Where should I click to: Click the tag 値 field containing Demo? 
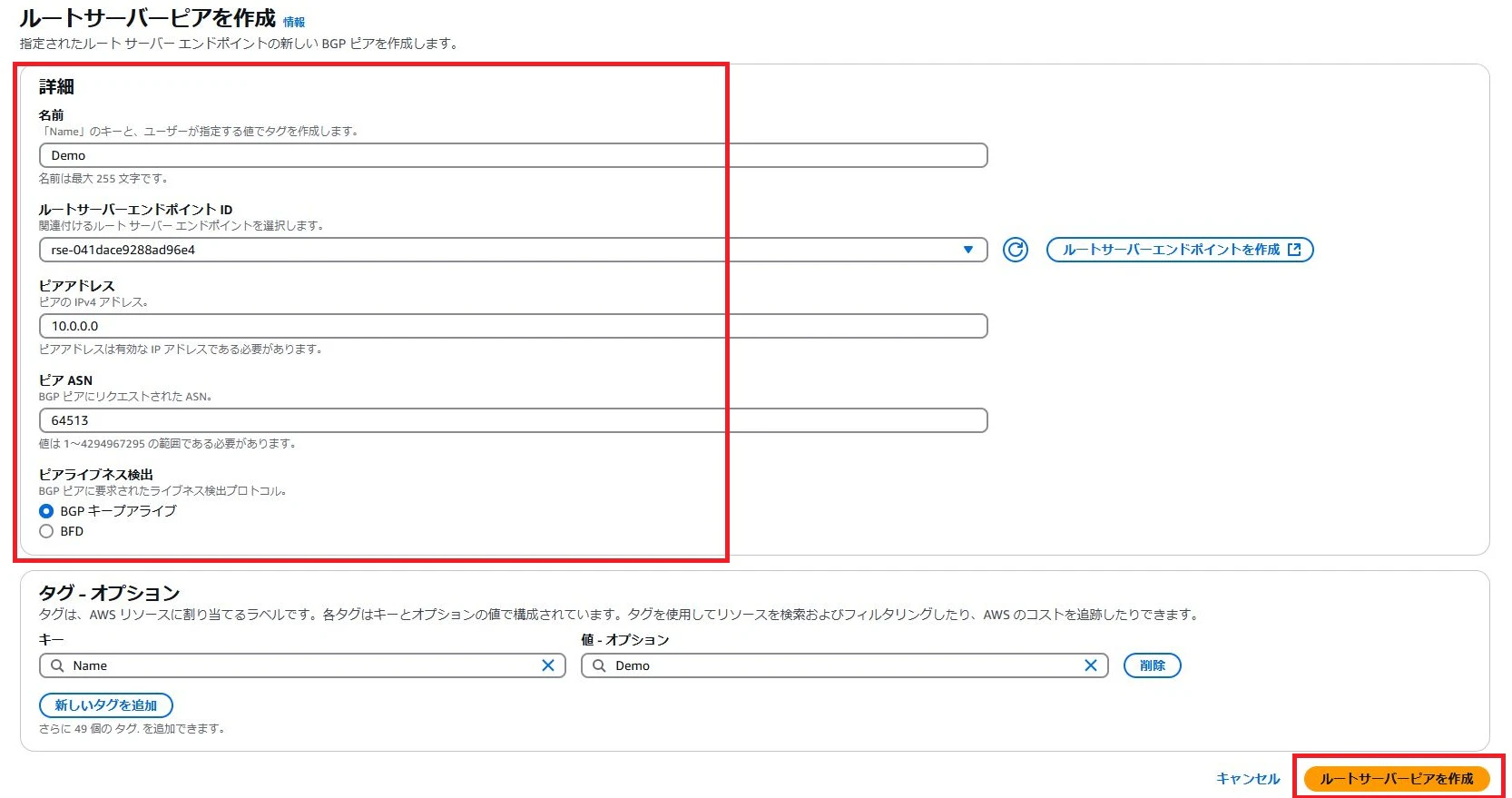tap(845, 665)
